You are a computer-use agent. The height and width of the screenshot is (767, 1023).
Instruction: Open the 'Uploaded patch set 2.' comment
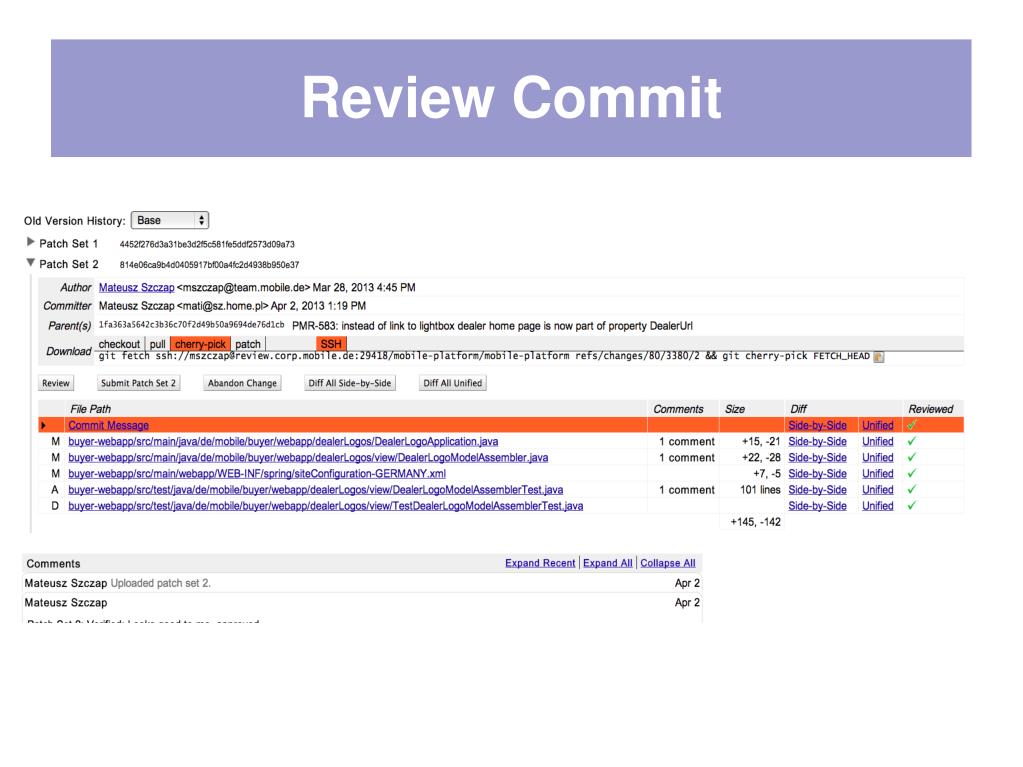click(362, 583)
